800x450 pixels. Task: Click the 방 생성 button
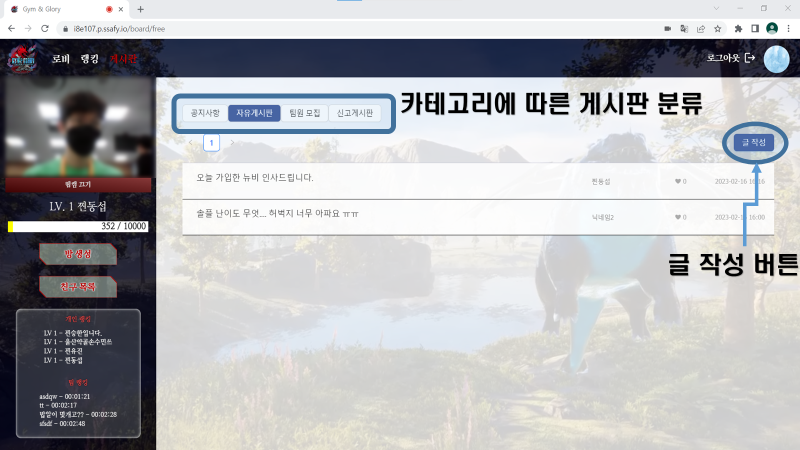coord(78,254)
